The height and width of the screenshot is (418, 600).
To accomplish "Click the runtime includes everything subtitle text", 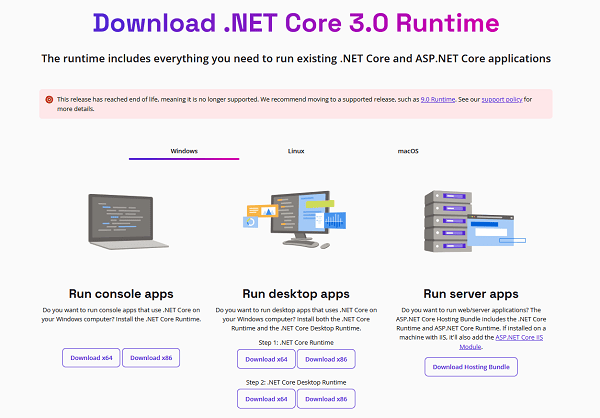I will [296, 59].
